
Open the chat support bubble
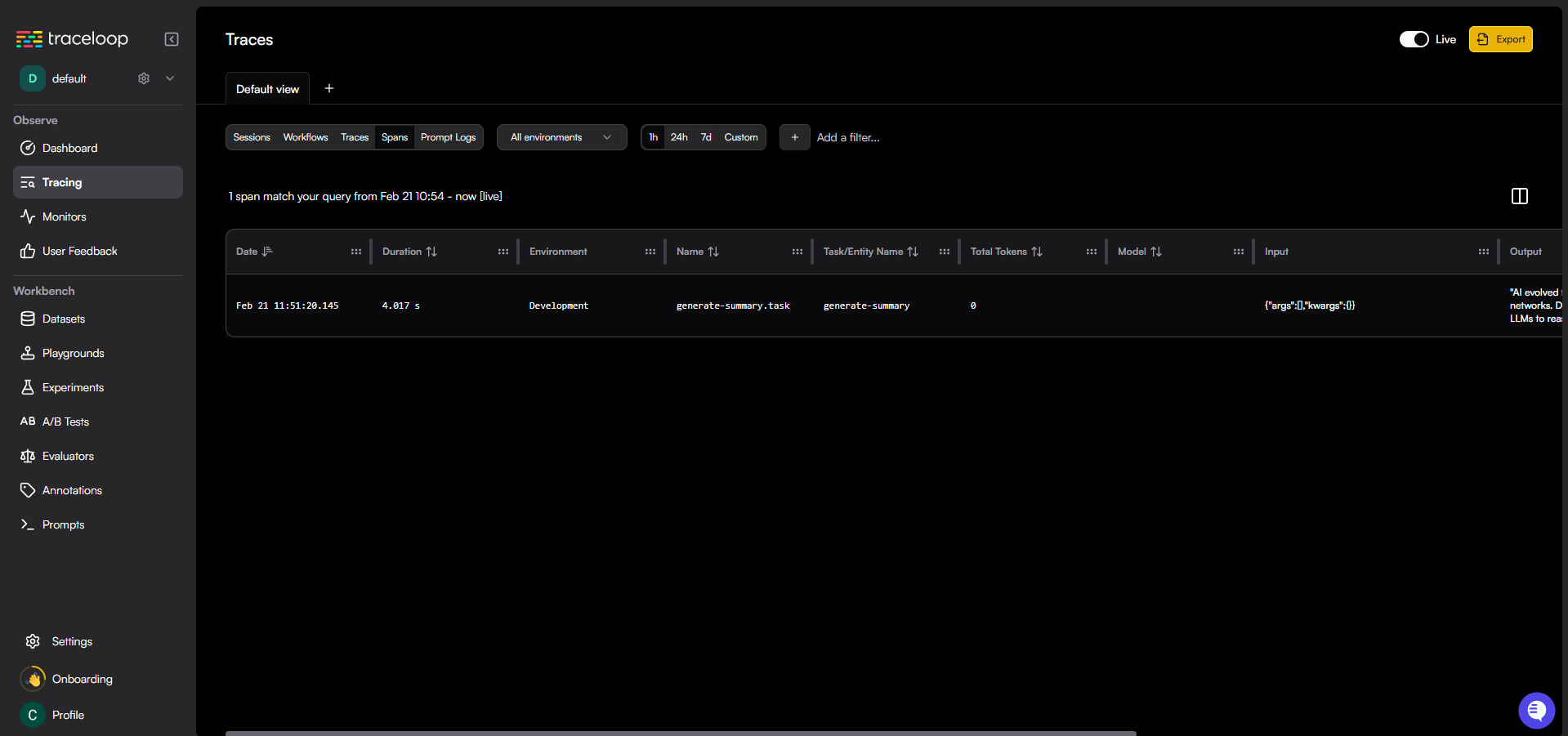click(x=1536, y=711)
